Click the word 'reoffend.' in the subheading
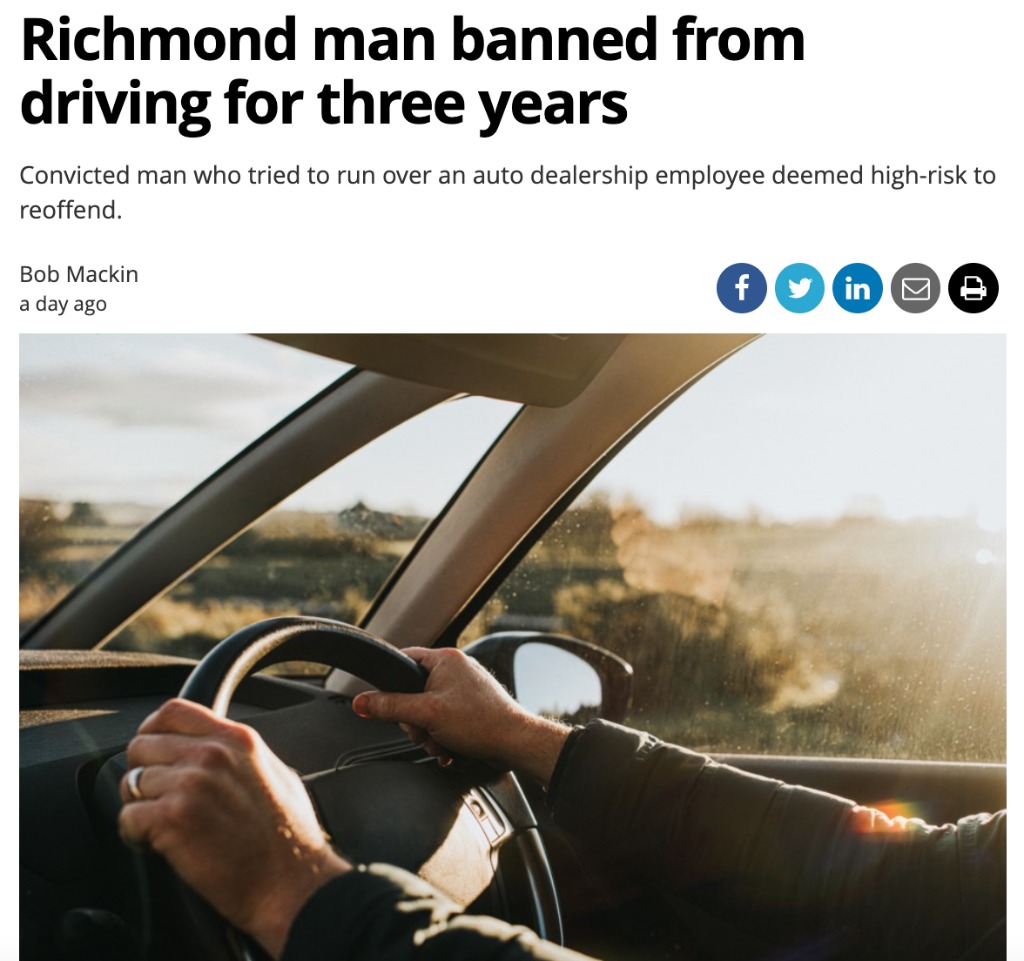The width and height of the screenshot is (1024, 961). pos(71,210)
